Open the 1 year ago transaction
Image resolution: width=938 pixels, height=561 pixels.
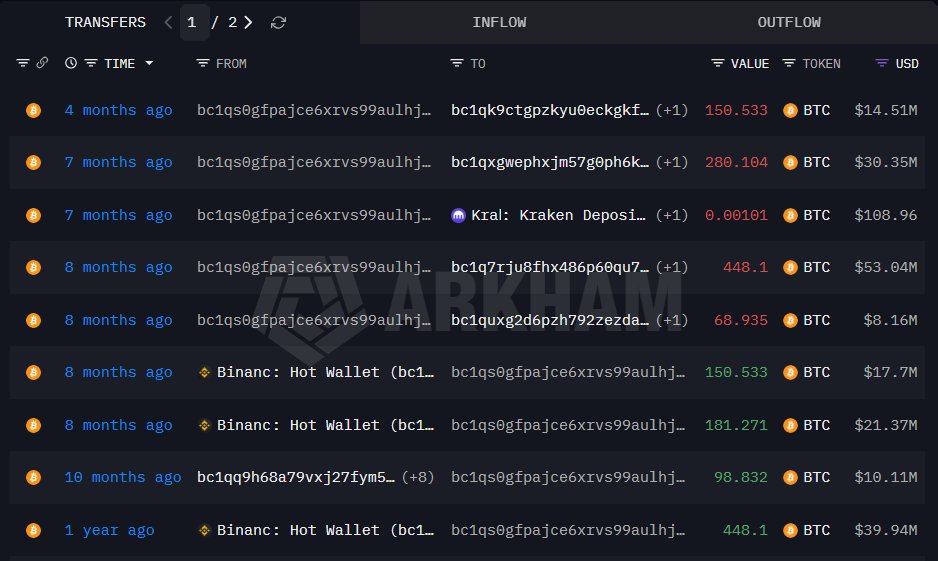[x=109, y=530]
